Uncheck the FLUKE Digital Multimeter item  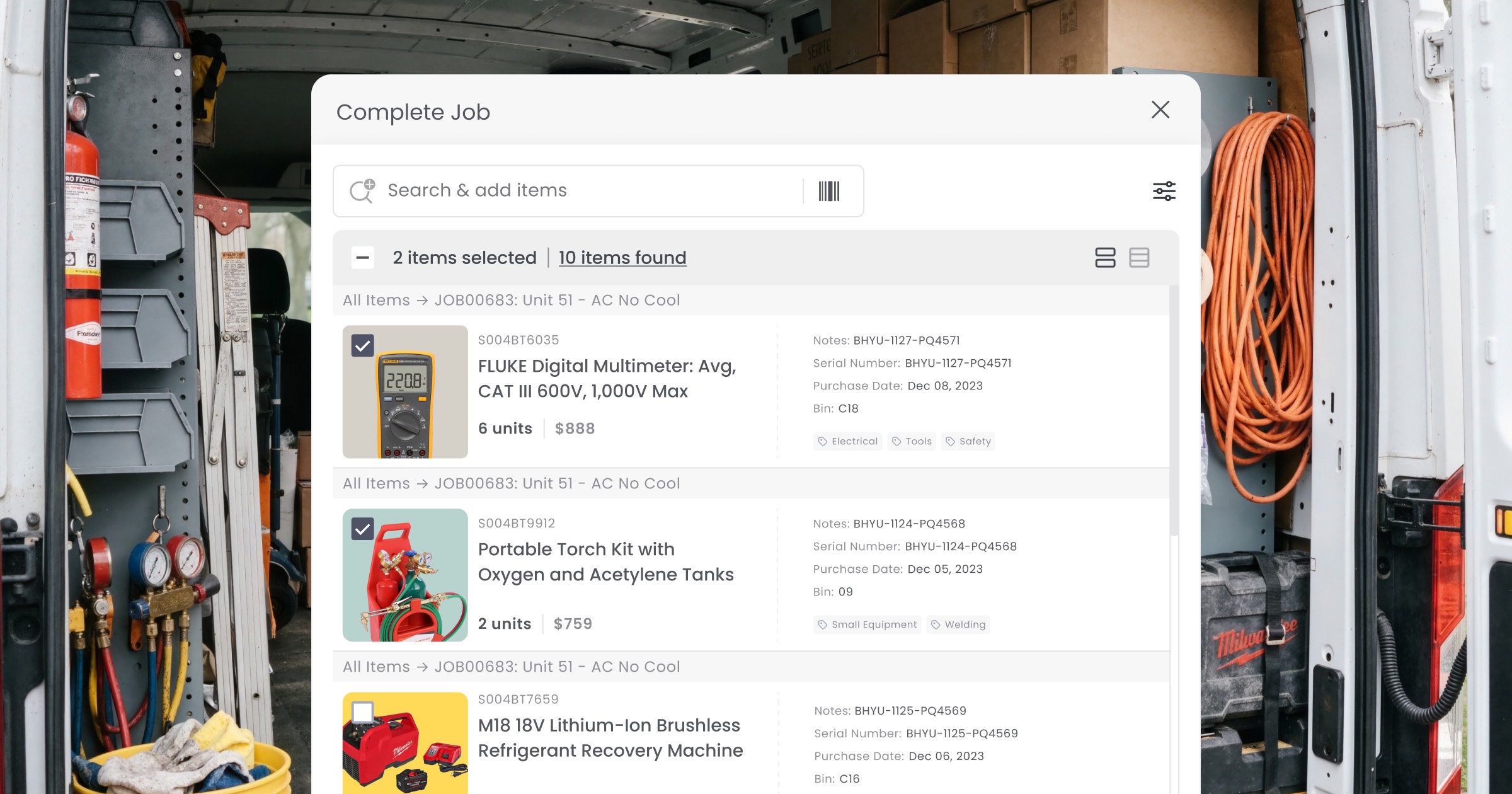click(x=363, y=345)
